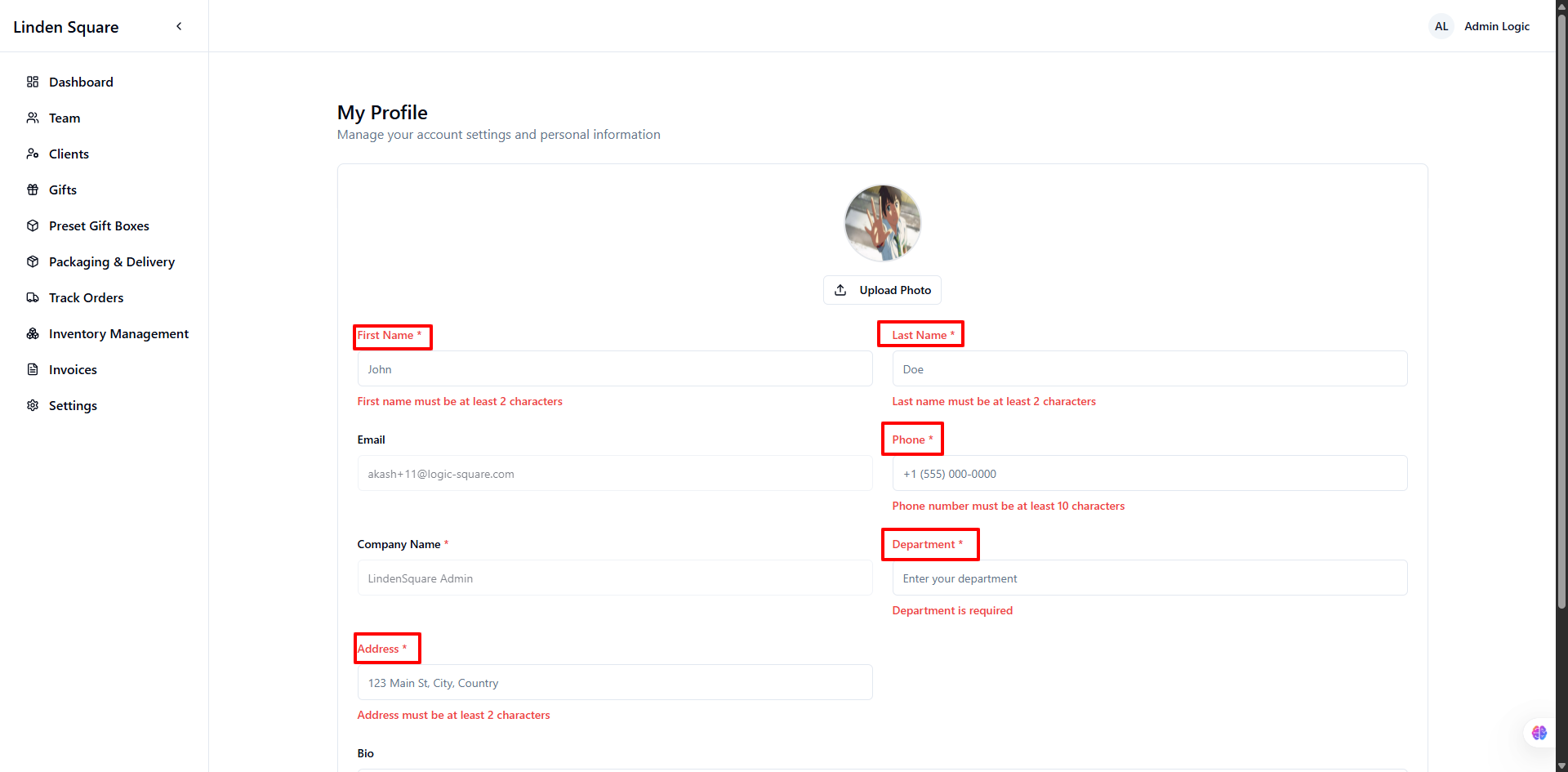Screen dimensions: 1568x772
Task: Click the Invoices document icon
Action: pyautogui.click(x=33, y=369)
